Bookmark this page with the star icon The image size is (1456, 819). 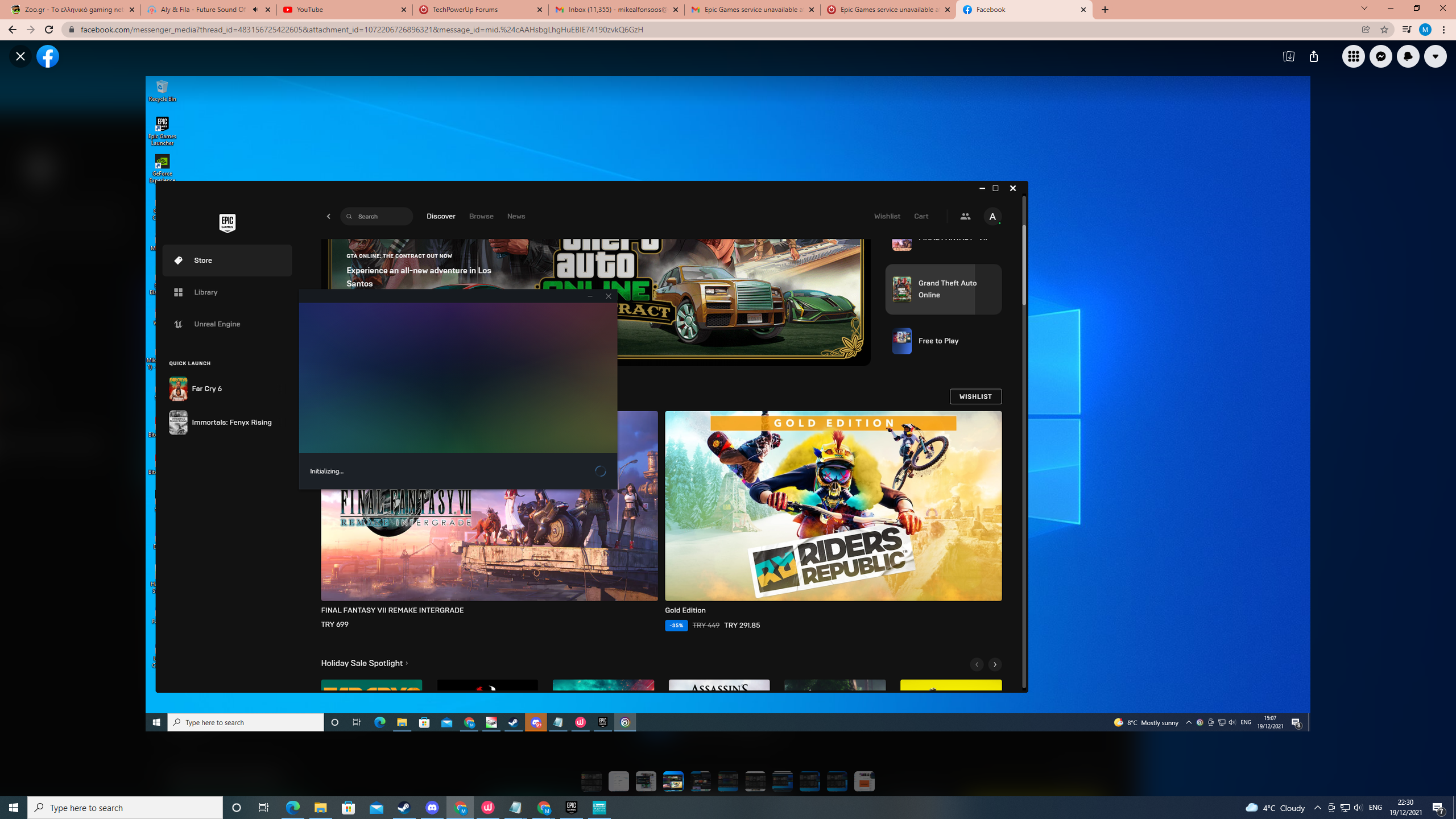pos(1384,30)
